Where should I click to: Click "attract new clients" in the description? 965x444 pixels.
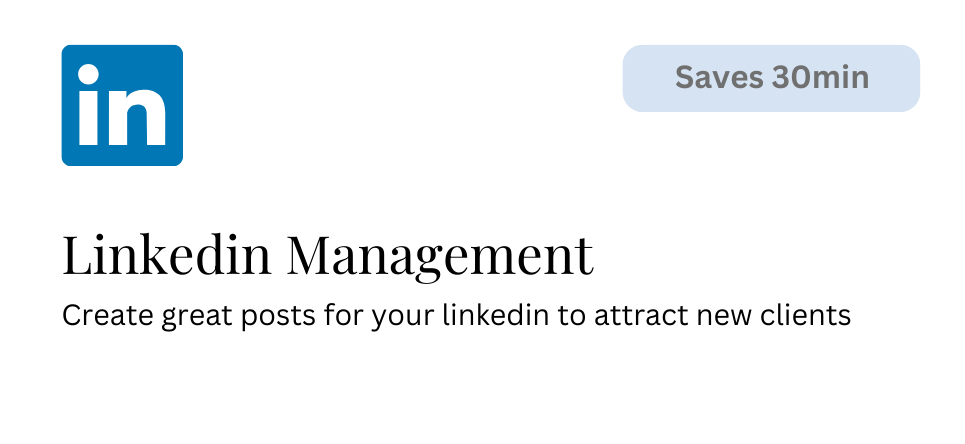(x=722, y=315)
